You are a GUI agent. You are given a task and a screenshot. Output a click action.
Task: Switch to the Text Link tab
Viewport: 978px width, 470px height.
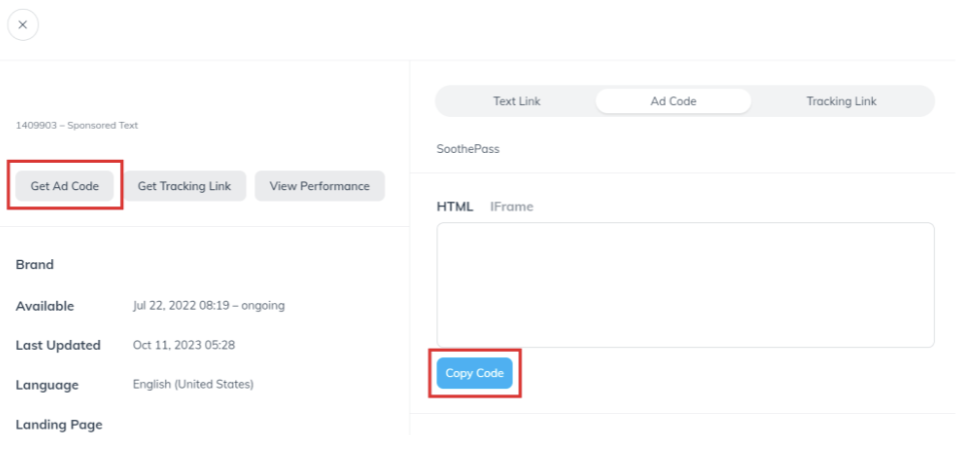(516, 101)
